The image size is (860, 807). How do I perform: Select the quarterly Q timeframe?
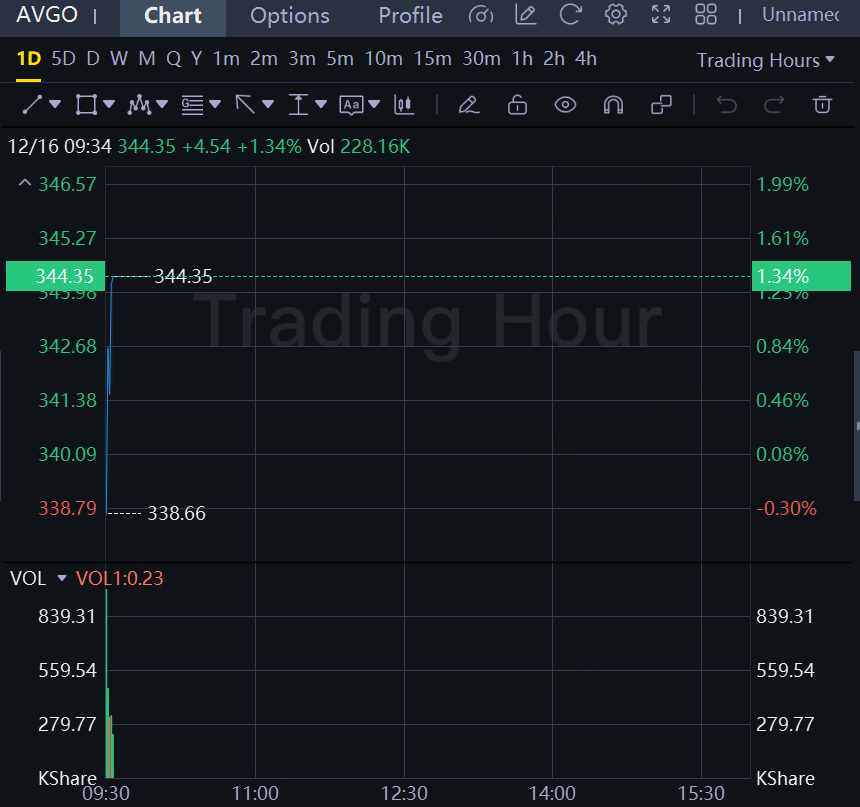pos(173,58)
